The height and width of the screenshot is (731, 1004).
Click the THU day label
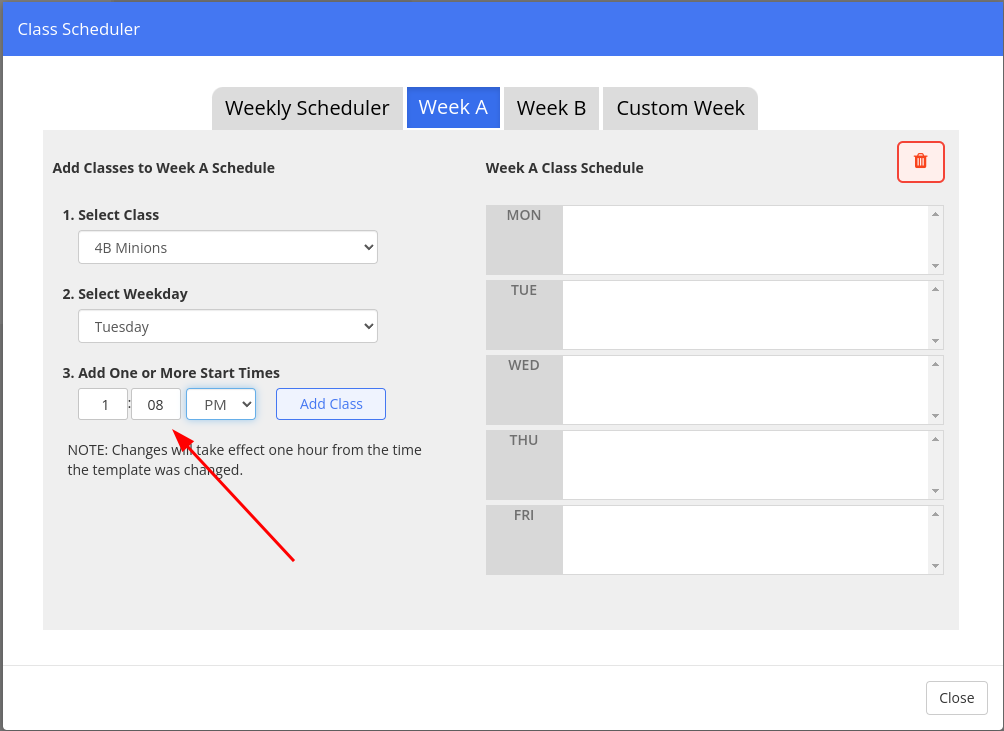(x=524, y=440)
